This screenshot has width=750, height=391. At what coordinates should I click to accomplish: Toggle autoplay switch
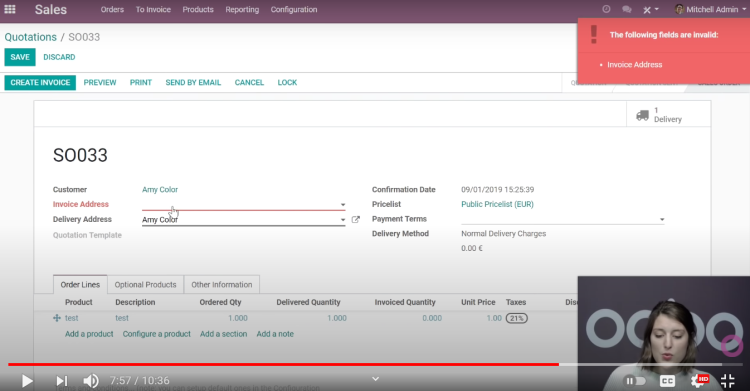[635, 381]
